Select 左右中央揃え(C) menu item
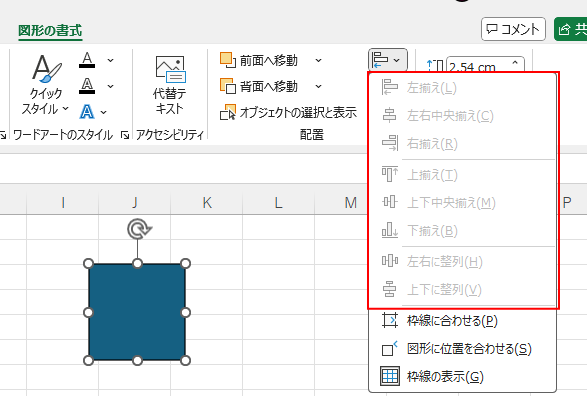587x396 pixels. coord(462,116)
